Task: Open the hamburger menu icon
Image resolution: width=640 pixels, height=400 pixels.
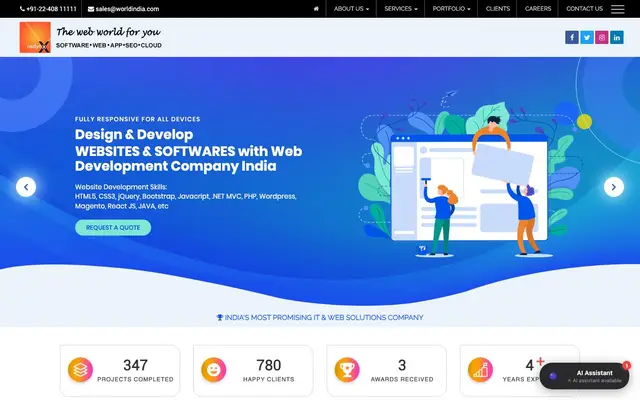Action: [617, 9]
